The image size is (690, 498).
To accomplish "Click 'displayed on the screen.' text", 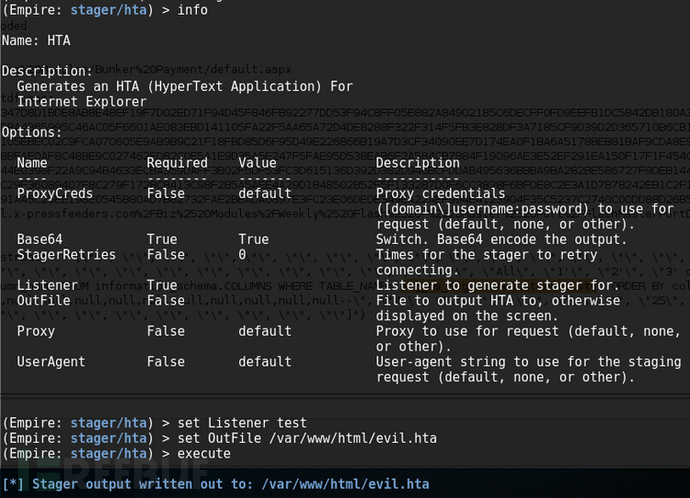I will point(467,315).
